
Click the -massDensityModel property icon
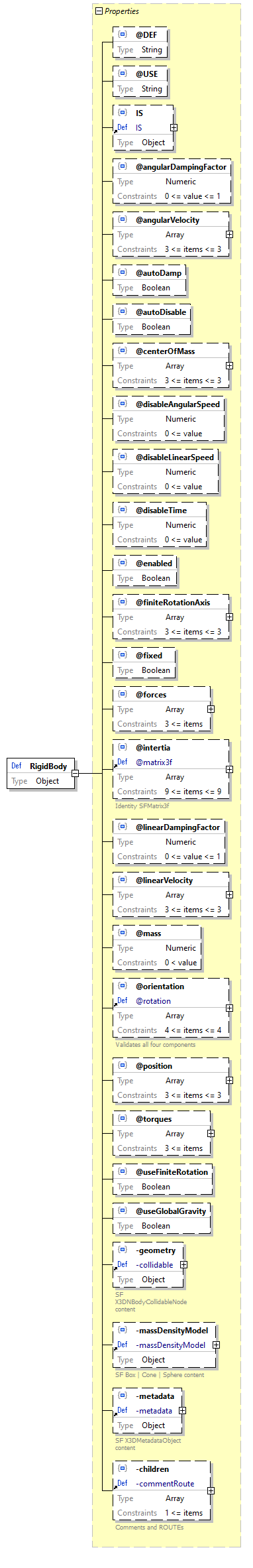tap(123, 1330)
